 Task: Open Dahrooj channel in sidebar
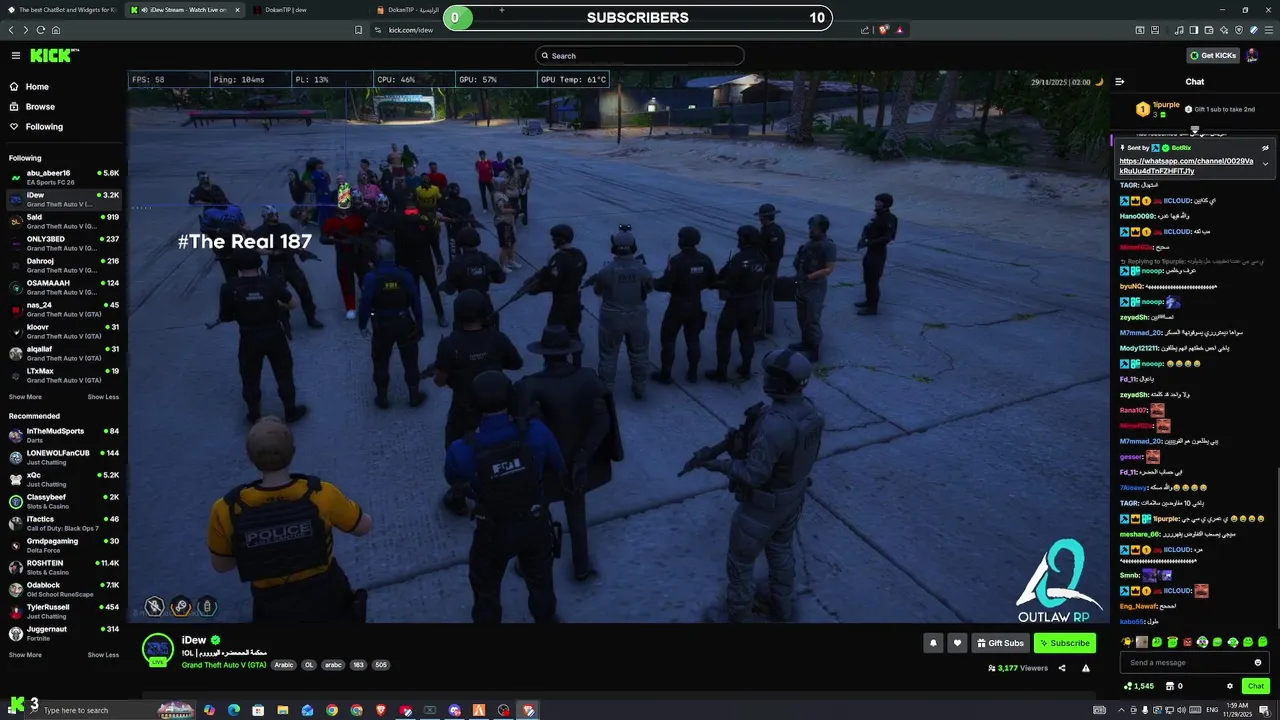pos(64,265)
